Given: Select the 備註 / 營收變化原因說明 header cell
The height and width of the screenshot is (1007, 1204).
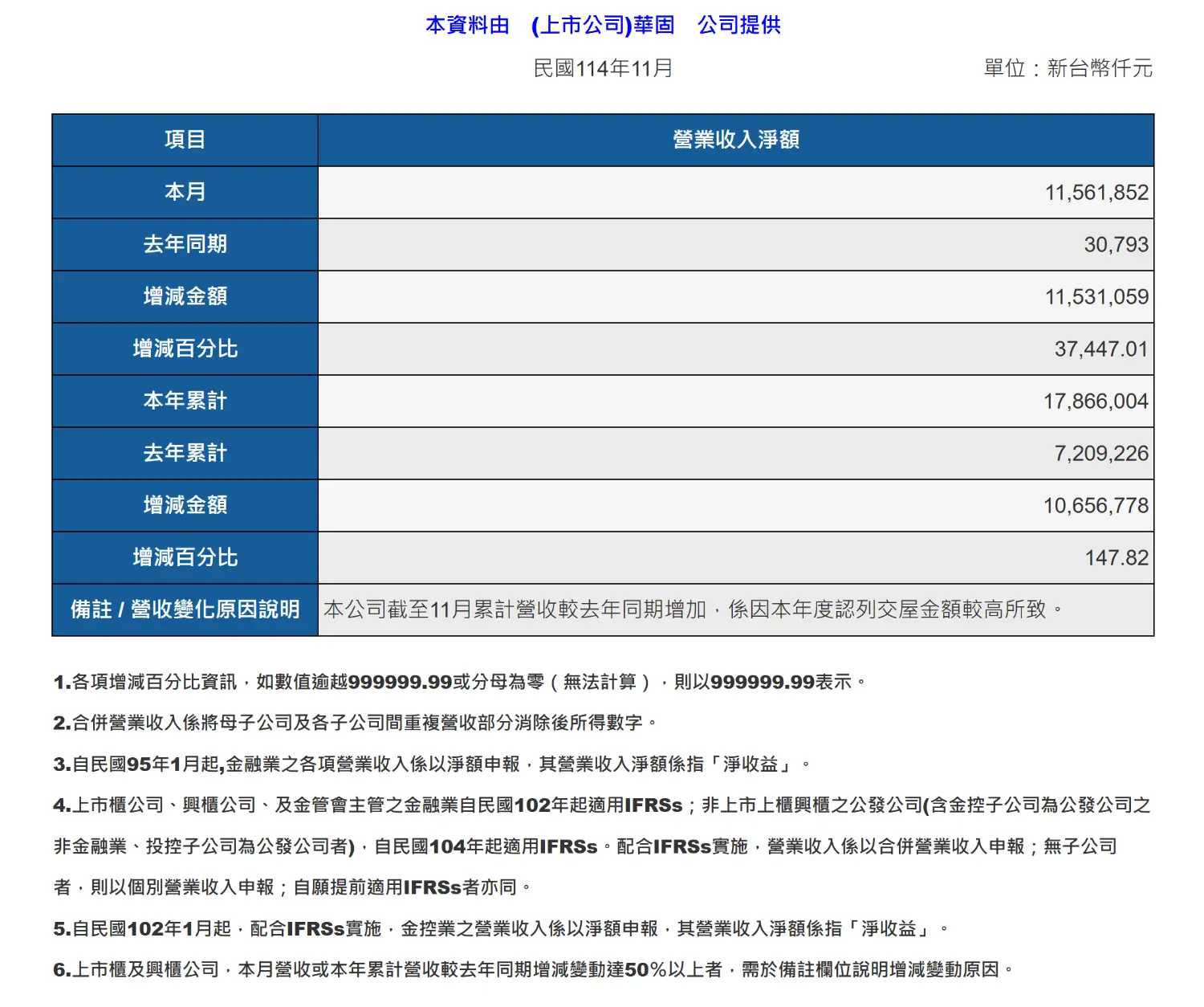Looking at the screenshot, I should tap(184, 610).
